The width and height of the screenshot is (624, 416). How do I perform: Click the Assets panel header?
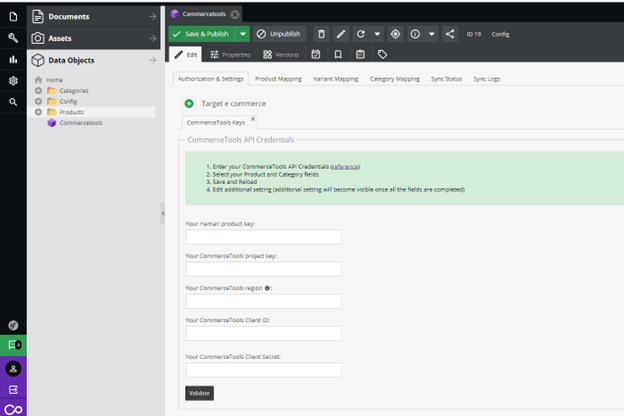[x=94, y=38]
